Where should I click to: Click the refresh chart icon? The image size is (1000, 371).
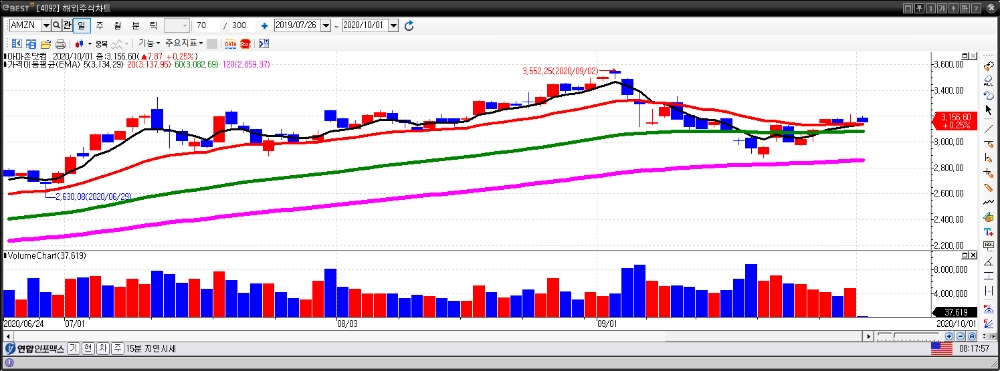(x=409, y=25)
